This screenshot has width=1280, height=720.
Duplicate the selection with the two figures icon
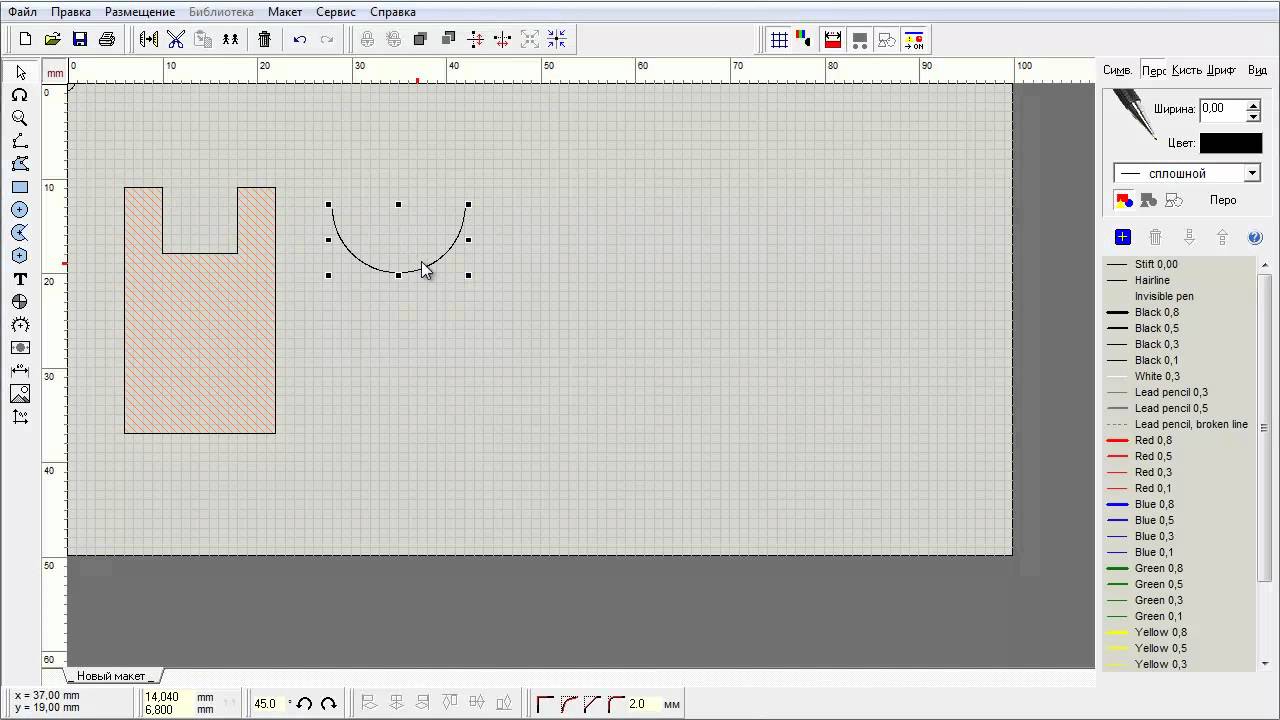pyautogui.click(x=231, y=39)
